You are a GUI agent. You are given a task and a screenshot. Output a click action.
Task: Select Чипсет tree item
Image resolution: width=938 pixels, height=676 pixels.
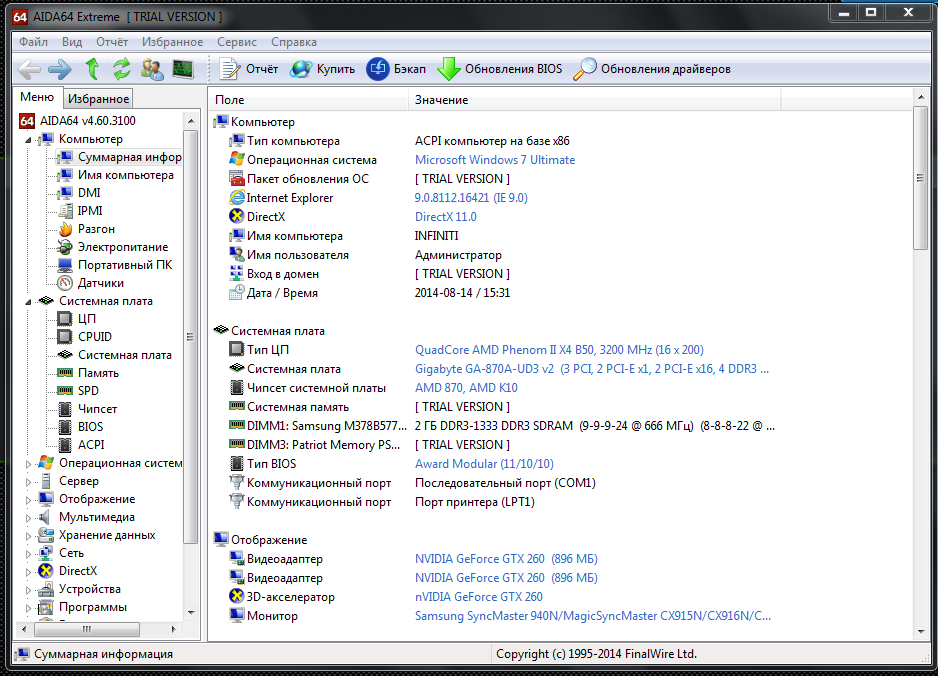click(87, 409)
